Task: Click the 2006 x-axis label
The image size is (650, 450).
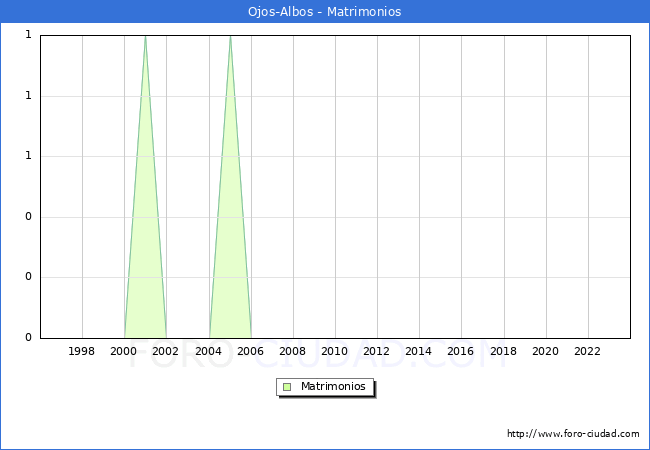Action: (251, 351)
